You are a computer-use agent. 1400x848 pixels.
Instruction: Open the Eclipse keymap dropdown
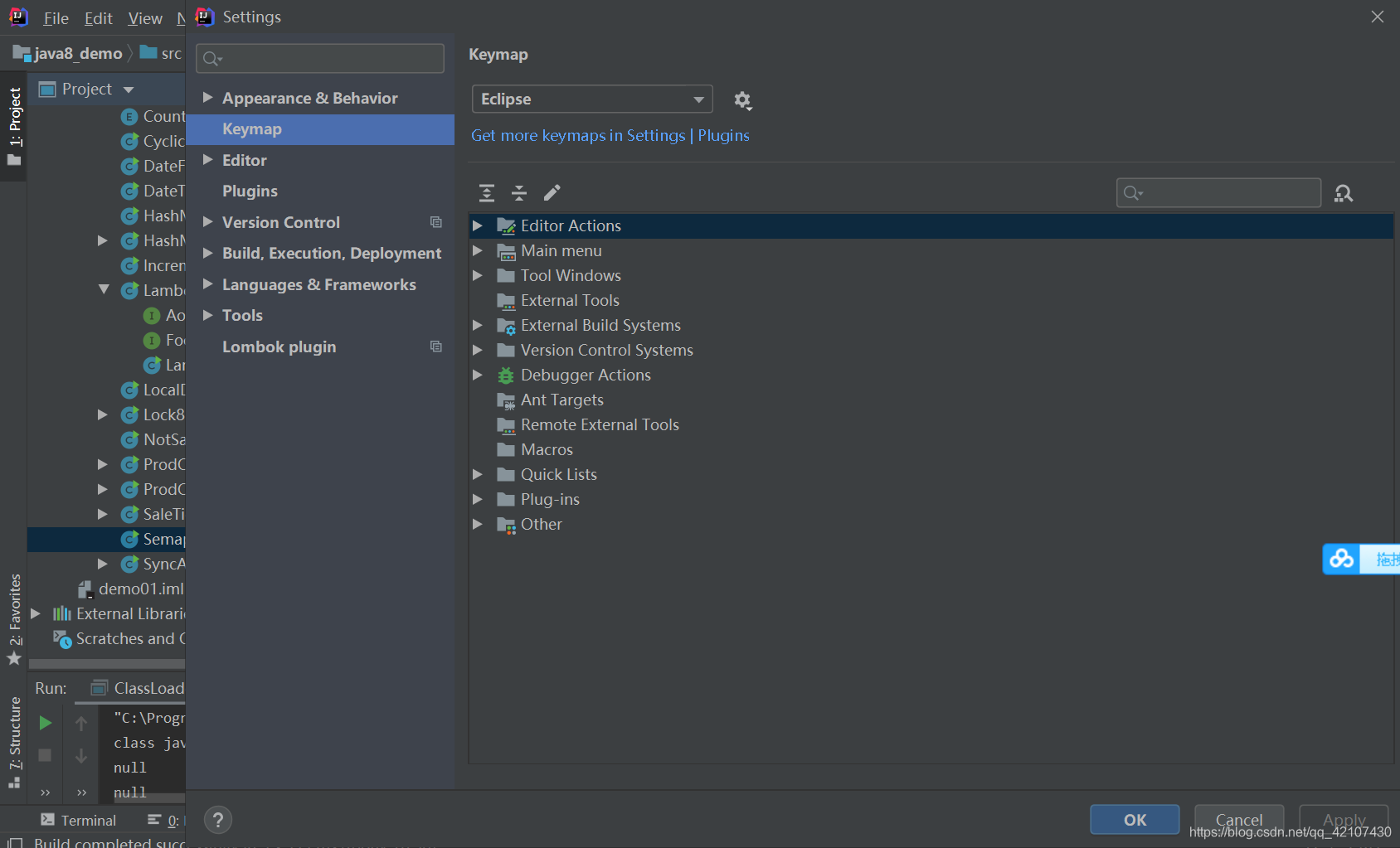pos(592,99)
